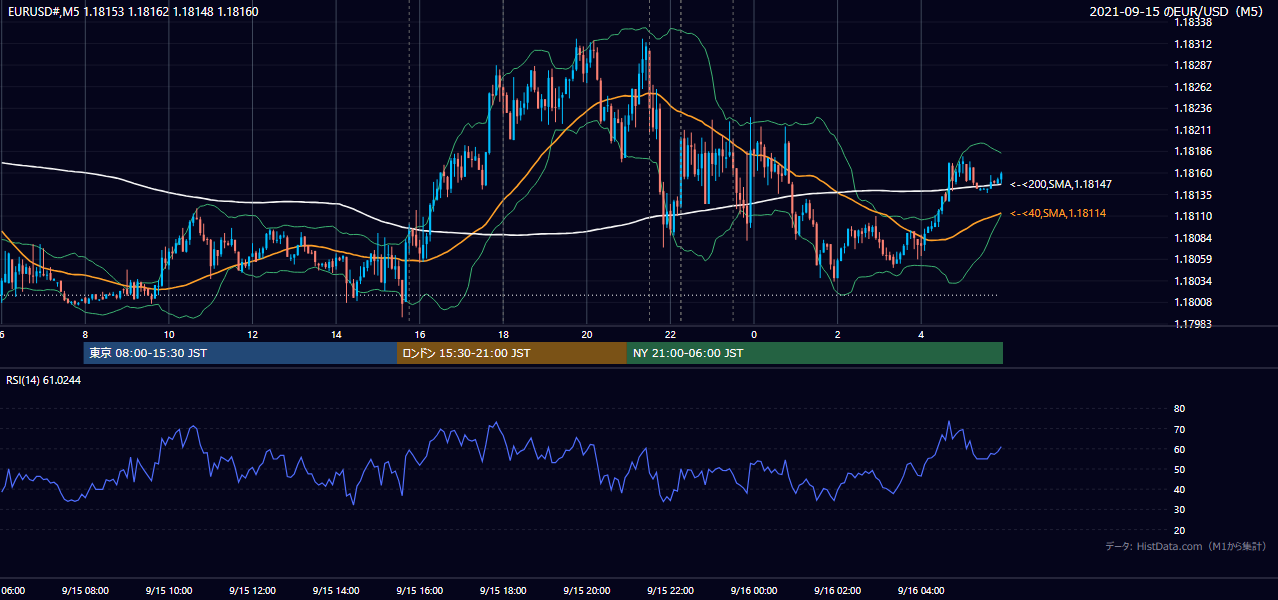Click the 9/15 08:00 date label

(x=84, y=591)
